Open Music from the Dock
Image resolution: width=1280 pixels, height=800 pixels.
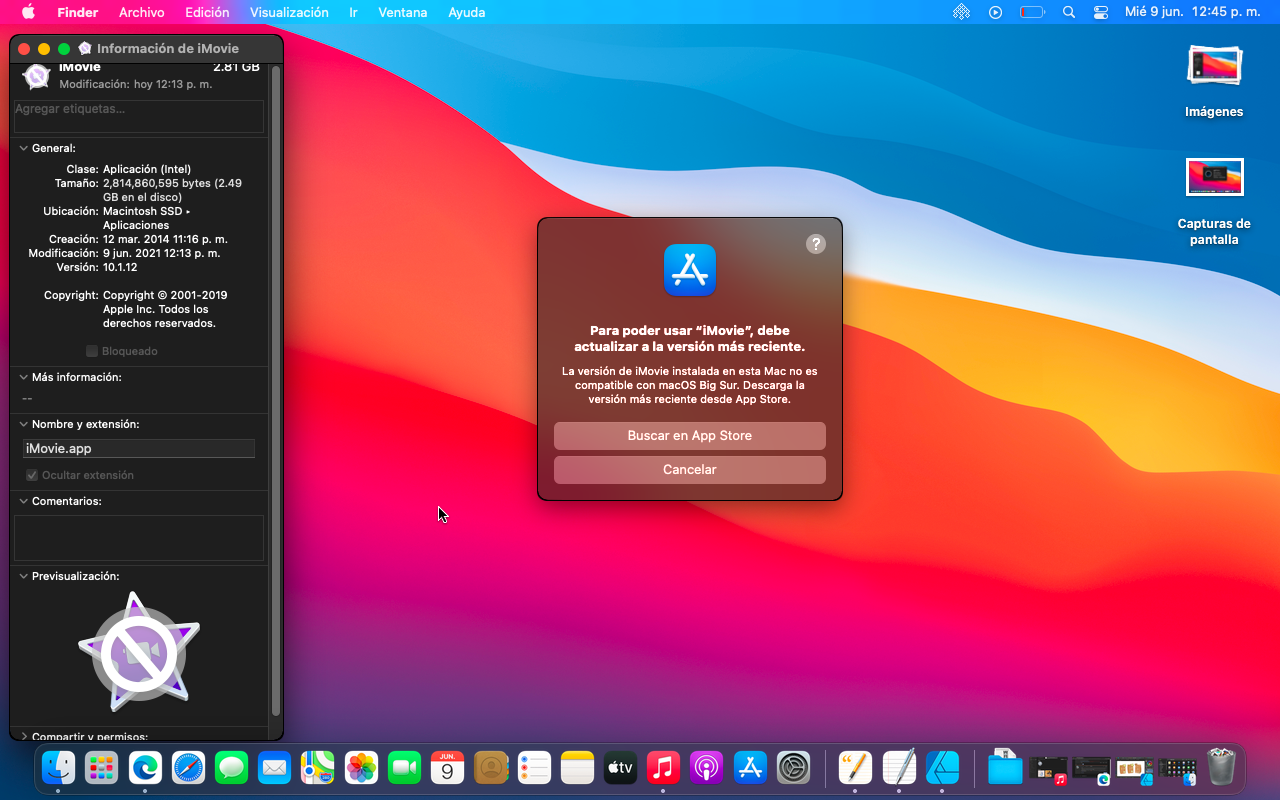663,768
